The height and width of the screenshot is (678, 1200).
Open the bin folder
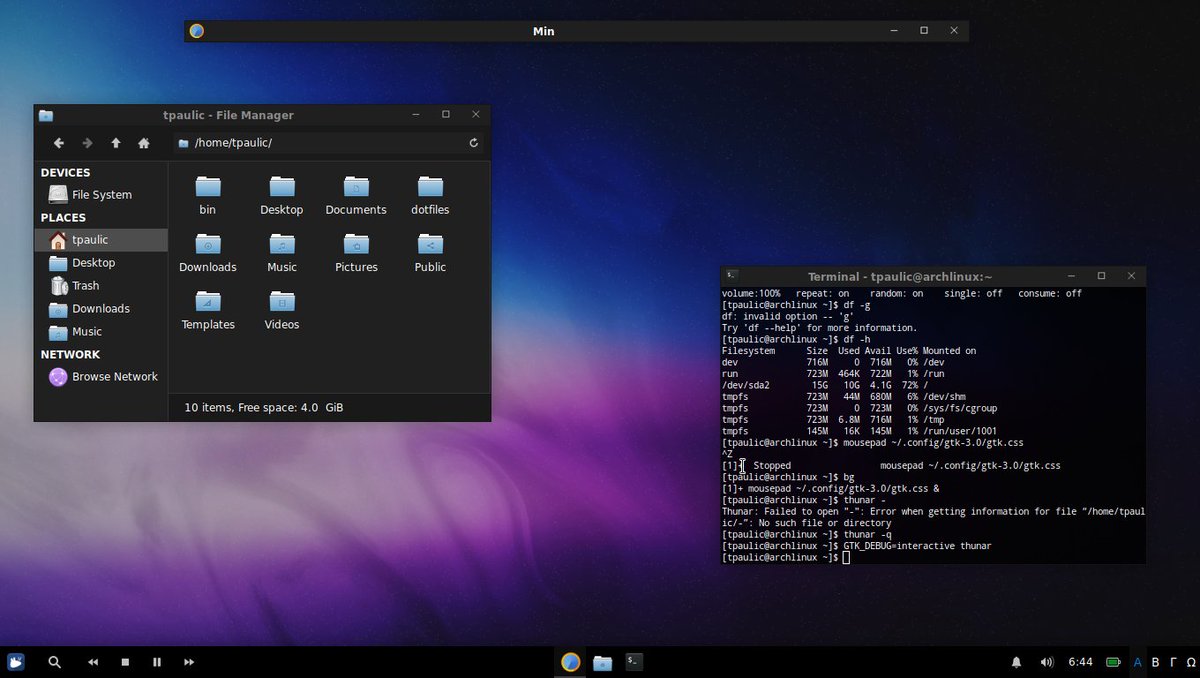(208, 195)
